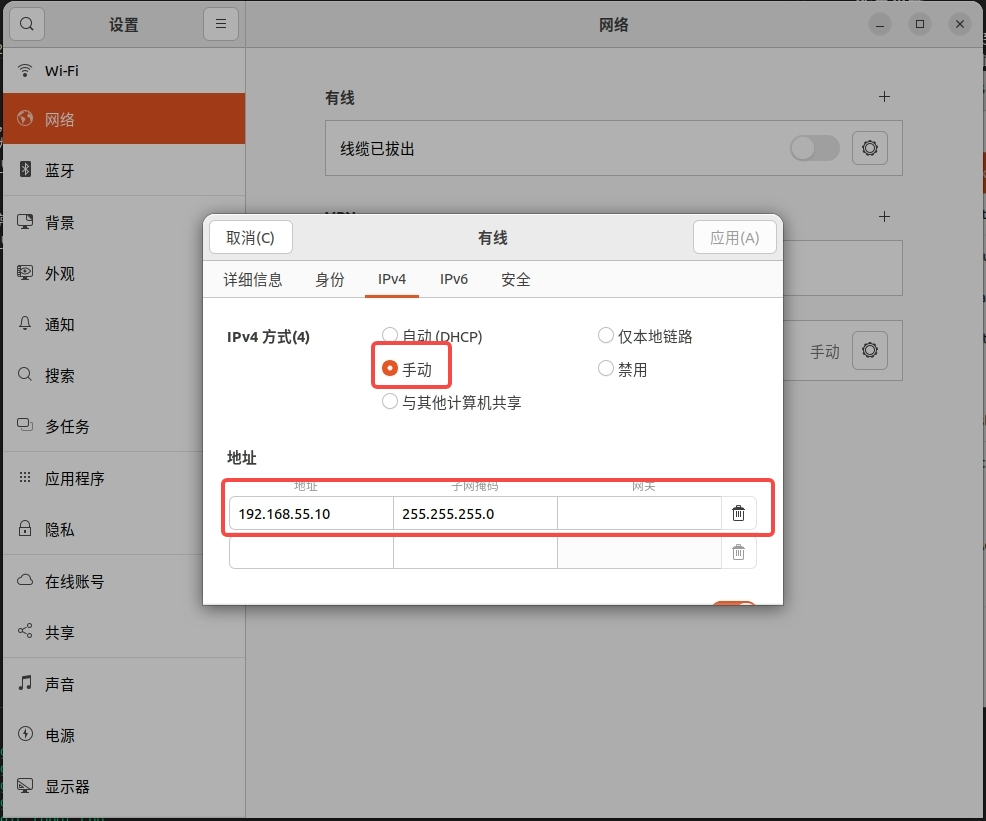The image size is (986, 821).
Task: Select 与其他计算机共享 radio option
Action: coord(390,401)
